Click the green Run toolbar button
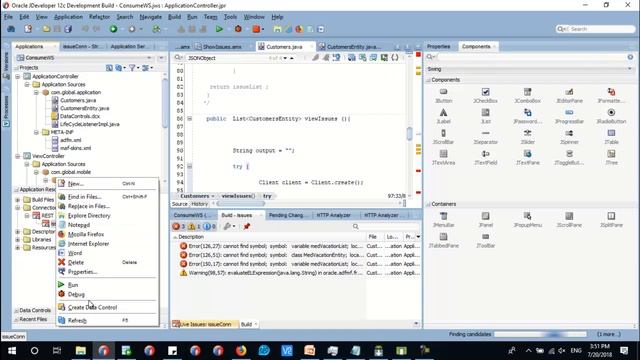Image resolution: width=640 pixels, height=360 pixels. click(x=219, y=29)
